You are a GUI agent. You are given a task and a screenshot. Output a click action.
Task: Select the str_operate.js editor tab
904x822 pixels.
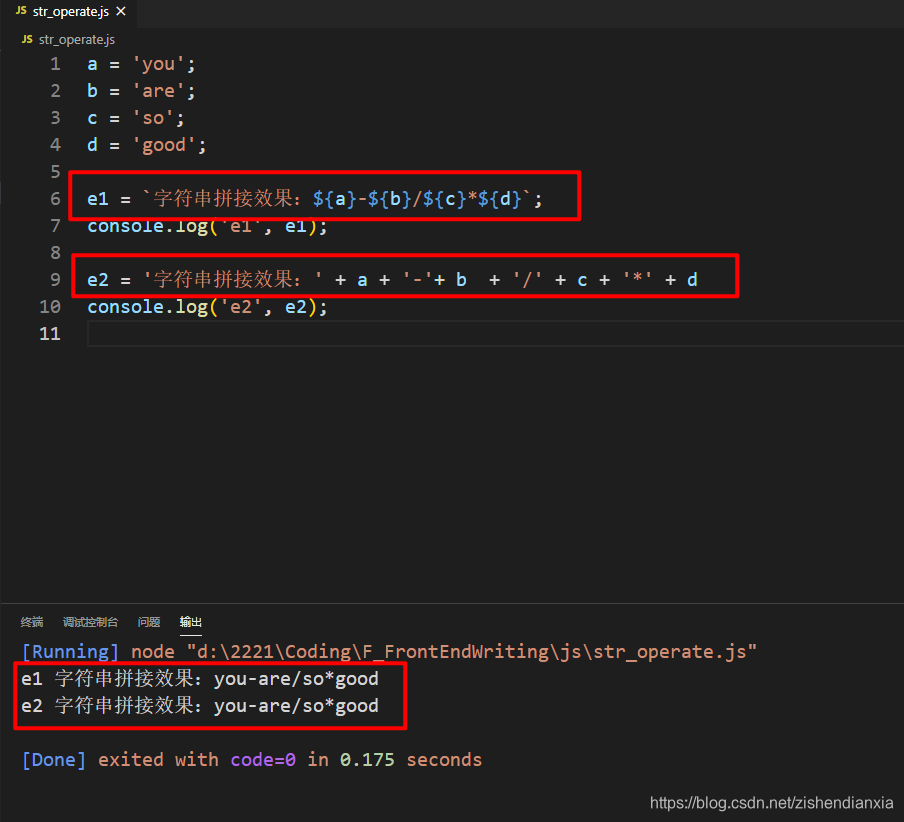coord(70,13)
